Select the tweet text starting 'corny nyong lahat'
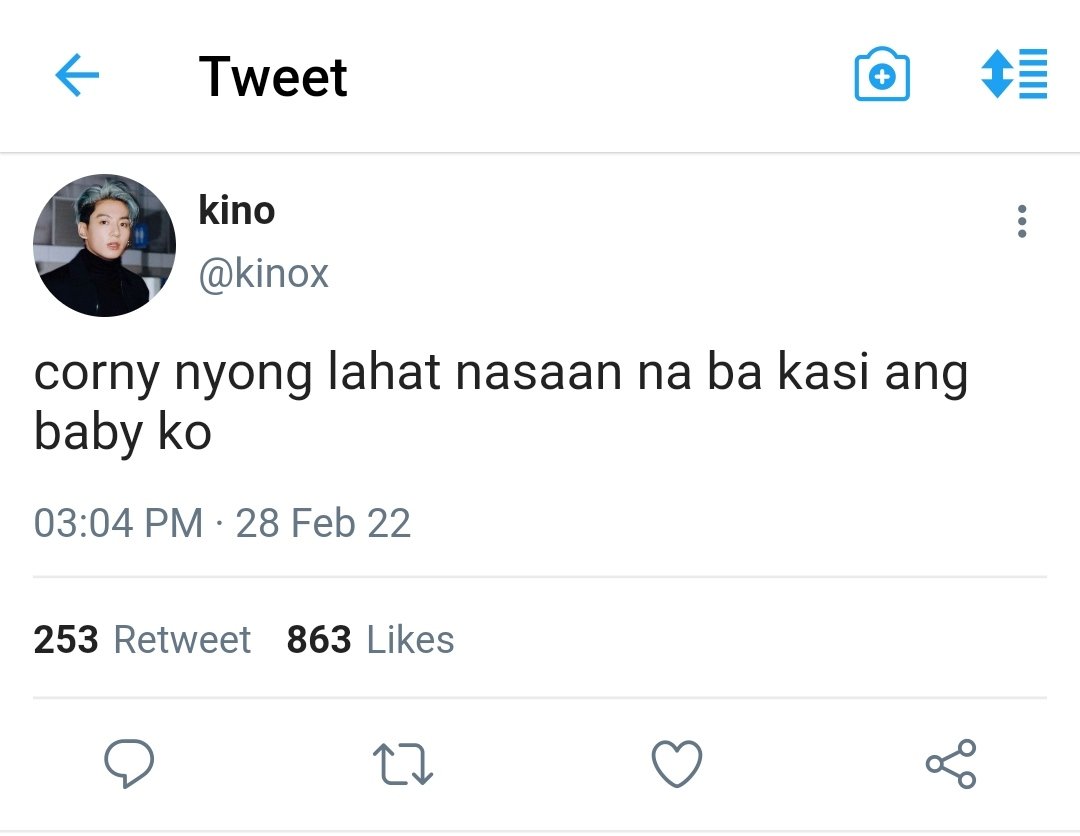1080x836 pixels. coord(501,402)
